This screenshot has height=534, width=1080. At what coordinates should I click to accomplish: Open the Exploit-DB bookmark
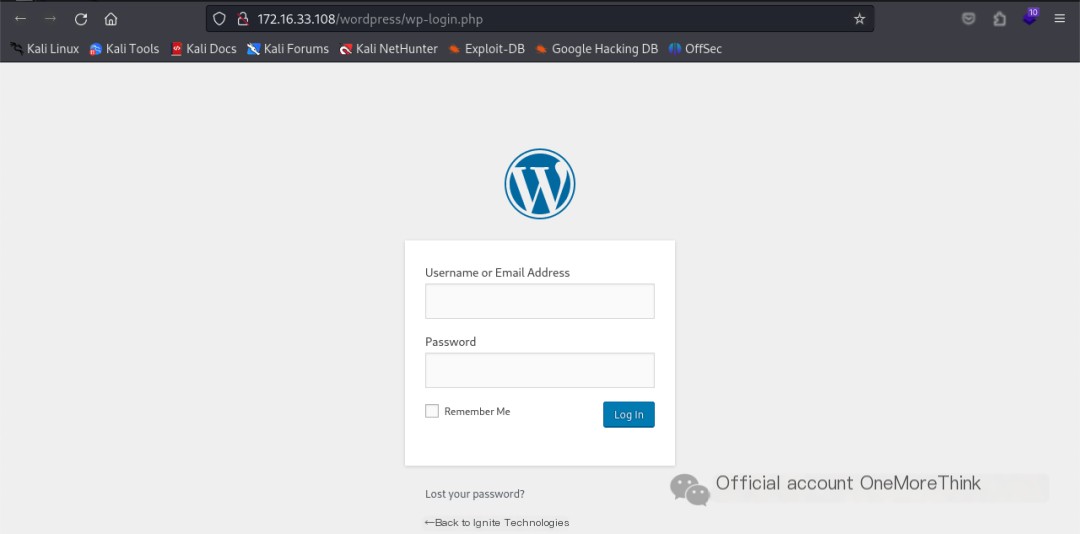(x=486, y=49)
